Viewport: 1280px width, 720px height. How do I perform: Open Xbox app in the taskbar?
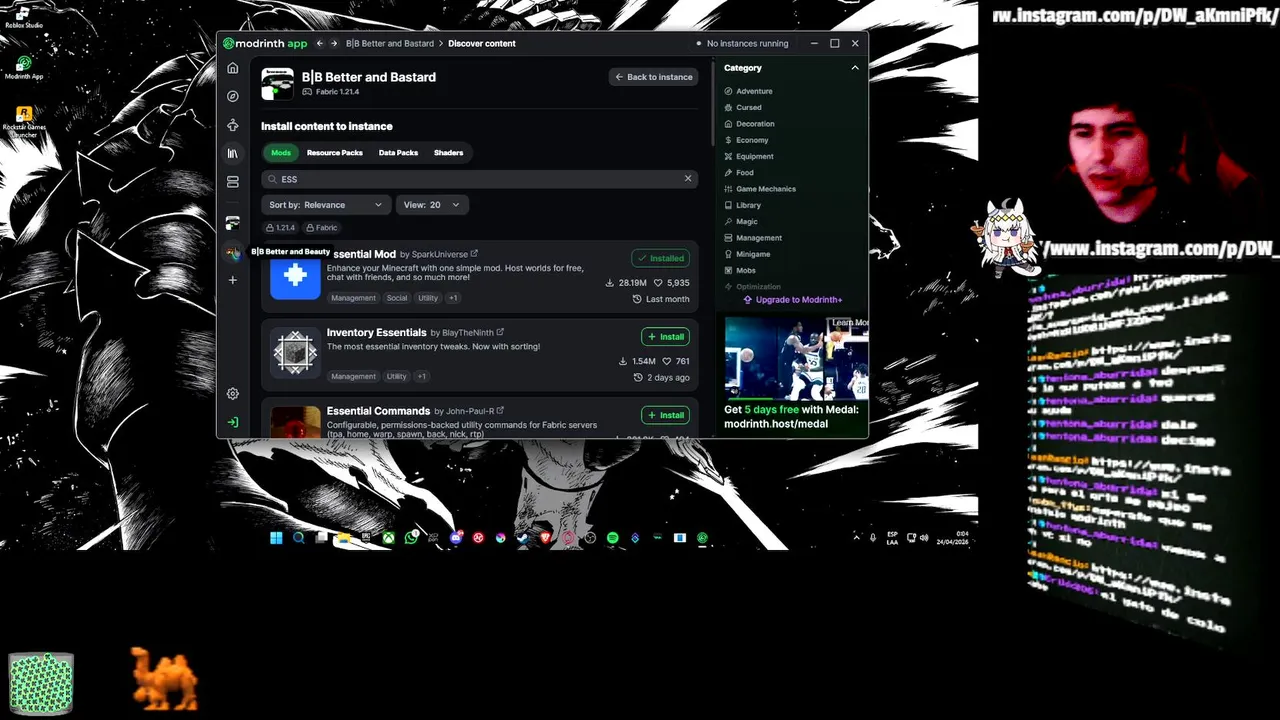coord(389,538)
